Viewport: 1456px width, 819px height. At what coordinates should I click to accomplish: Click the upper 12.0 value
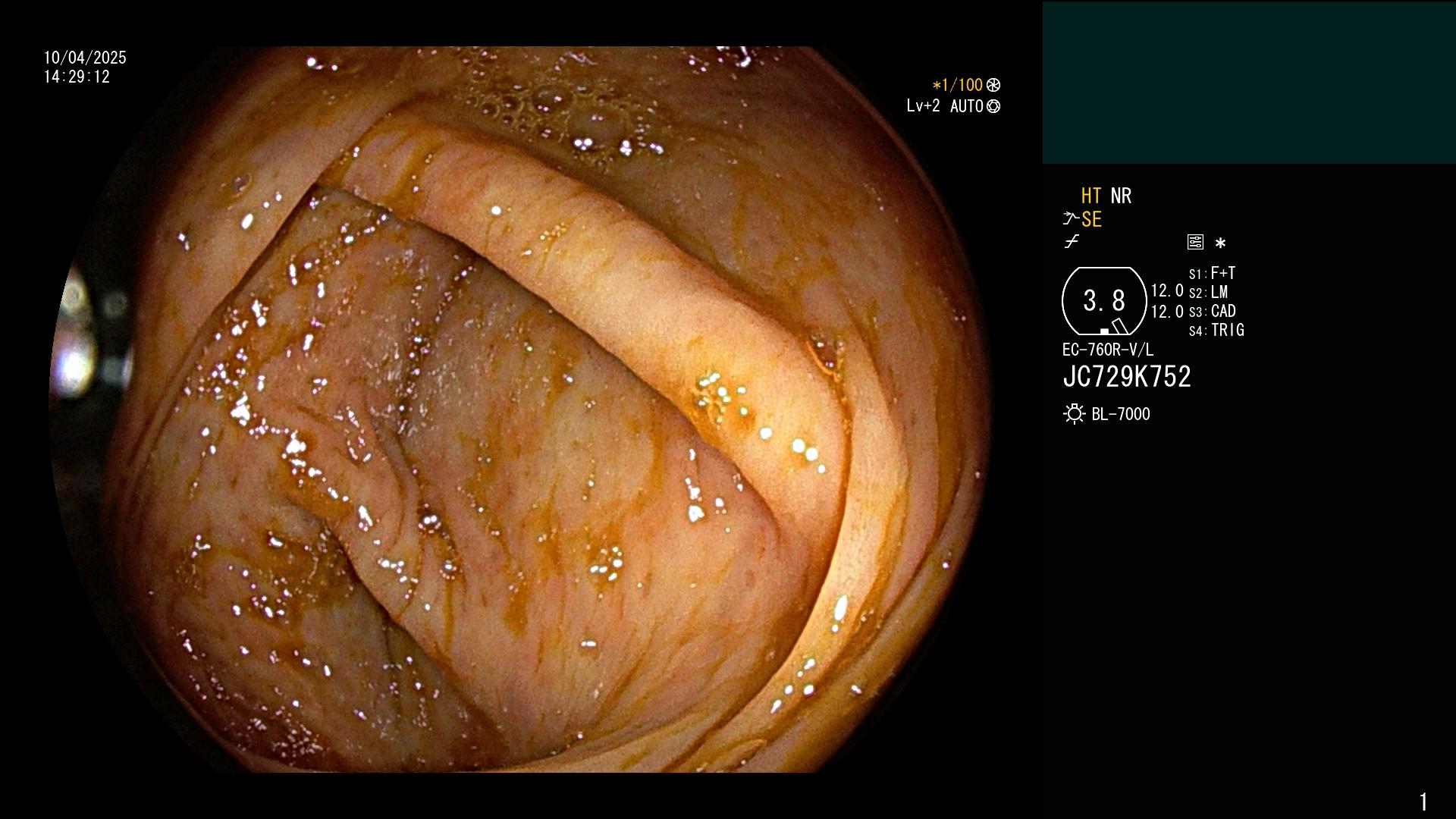point(1167,290)
